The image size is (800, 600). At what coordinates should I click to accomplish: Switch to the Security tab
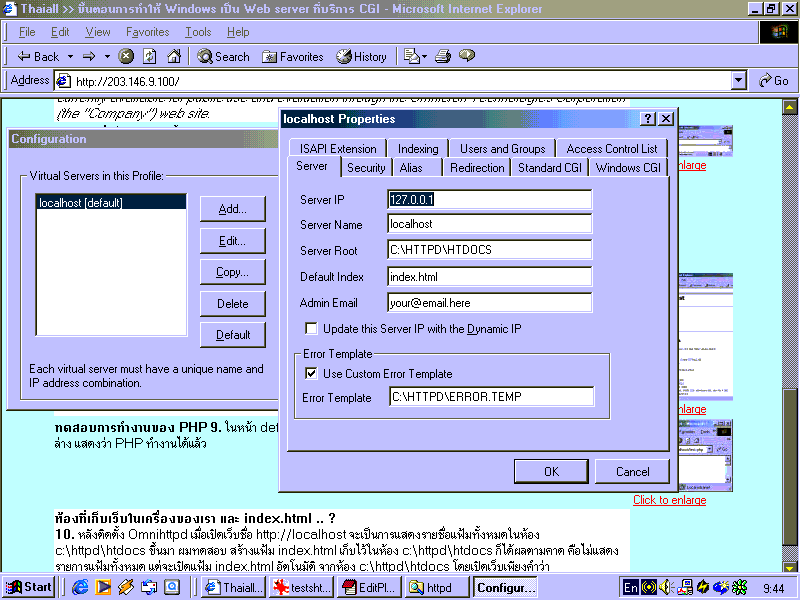[366, 168]
